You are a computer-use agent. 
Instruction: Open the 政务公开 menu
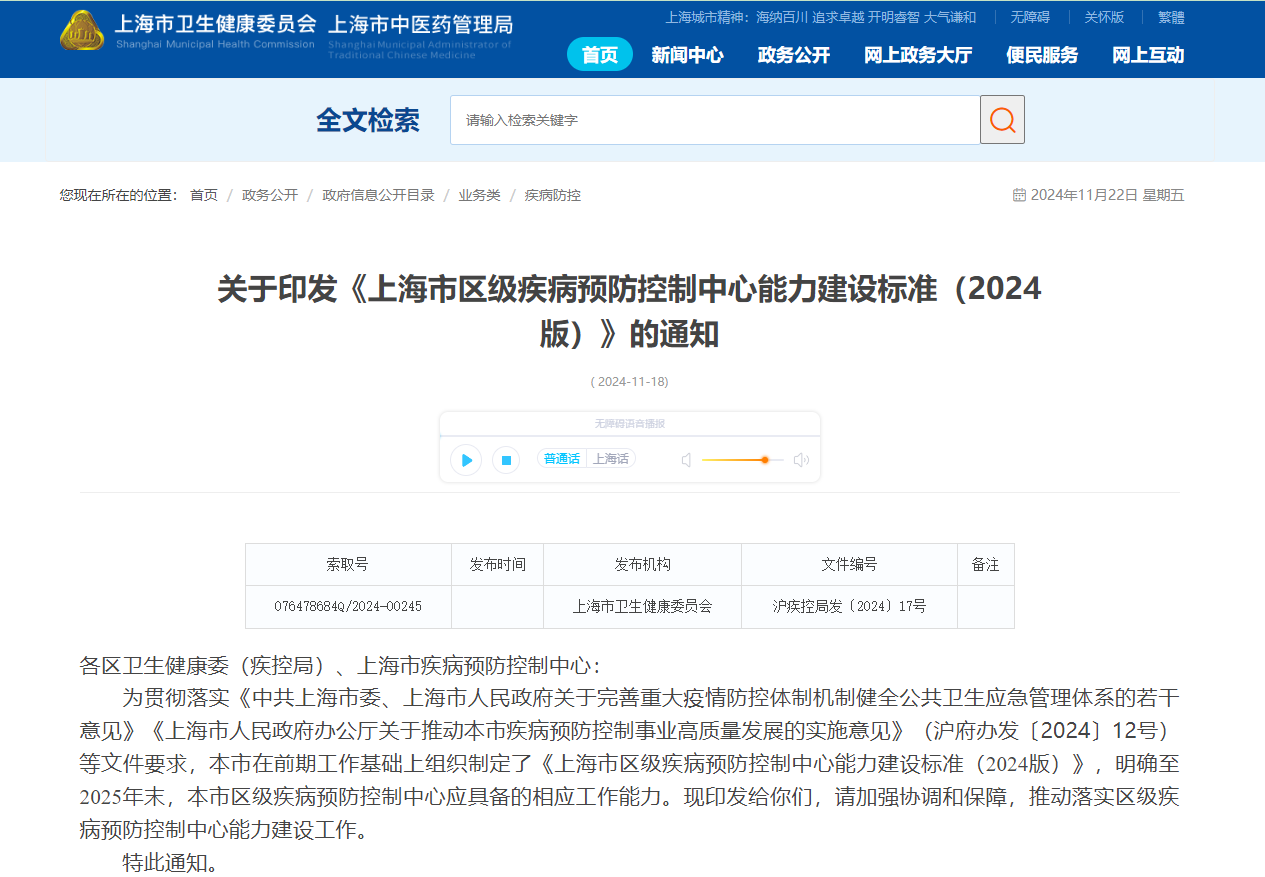(x=794, y=55)
